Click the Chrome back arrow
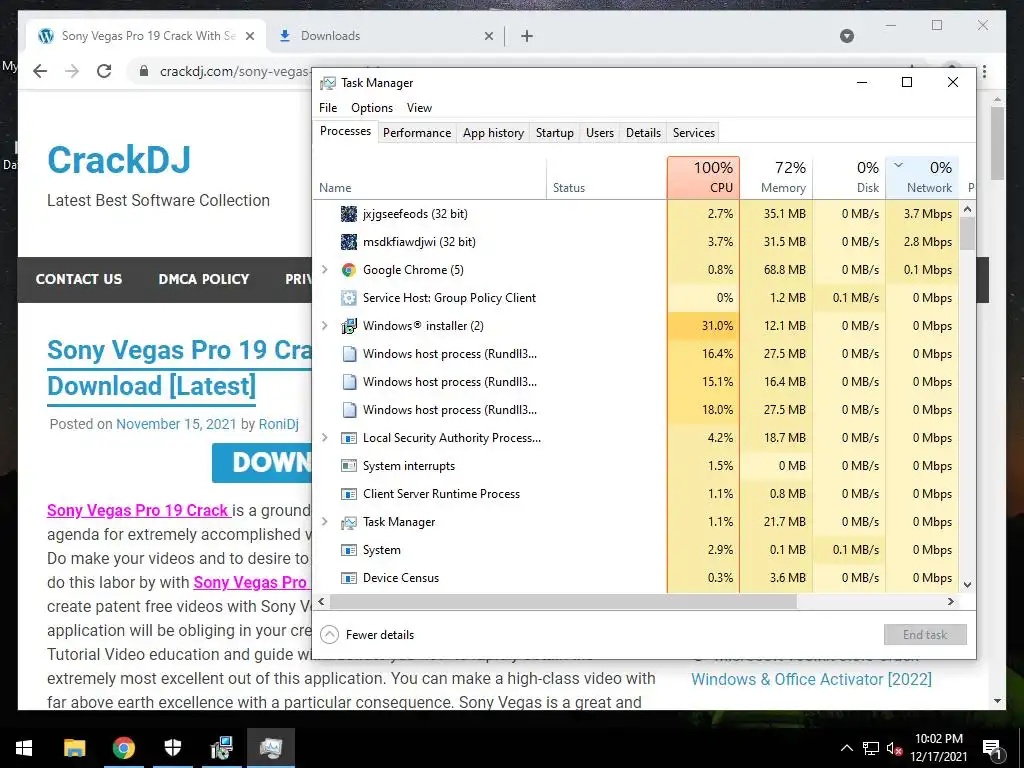Image resolution: width=1024 pixels, height=768 pixels. [x=40, y=71]
